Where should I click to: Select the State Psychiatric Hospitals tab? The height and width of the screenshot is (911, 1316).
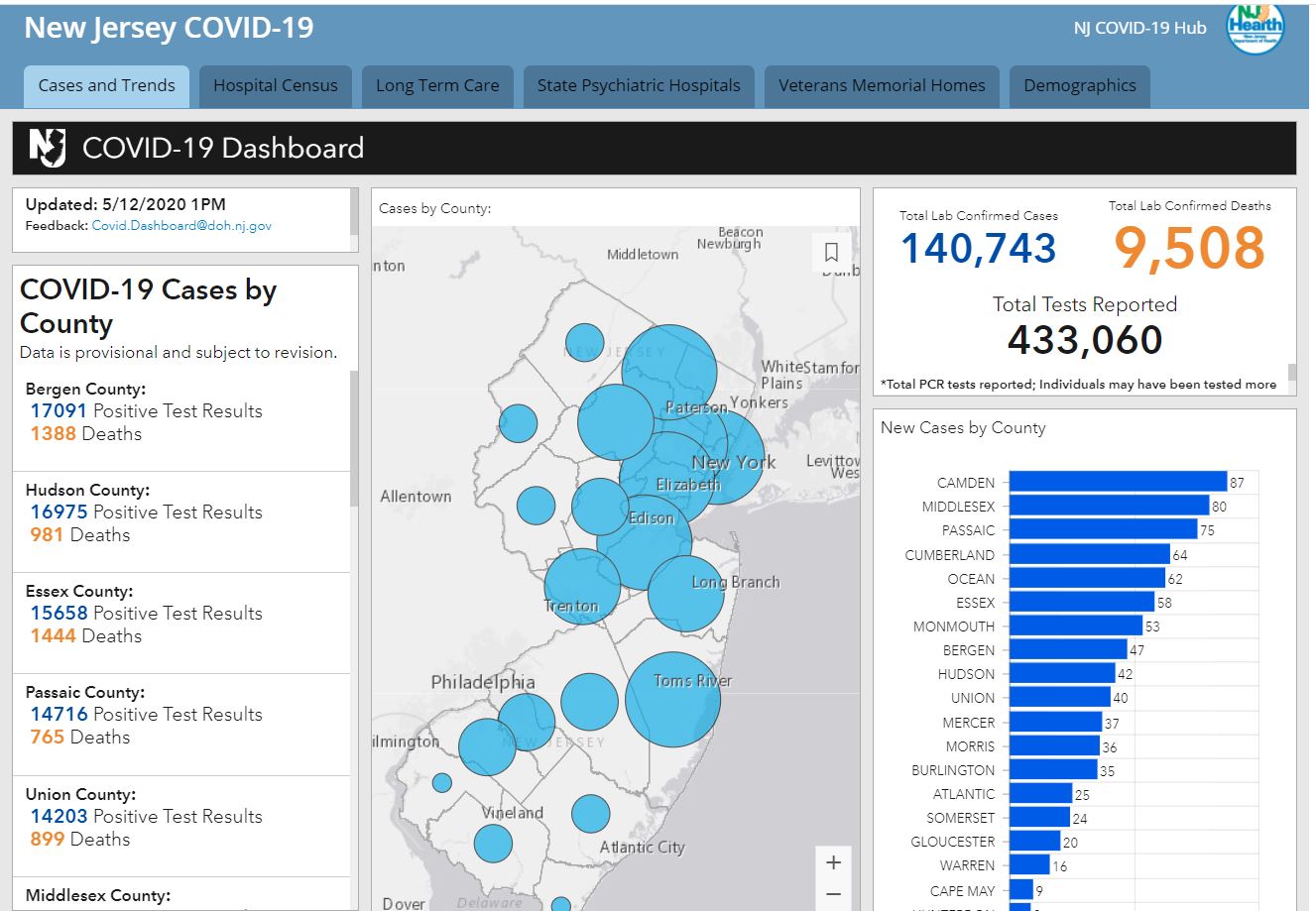tap(639, 86)
